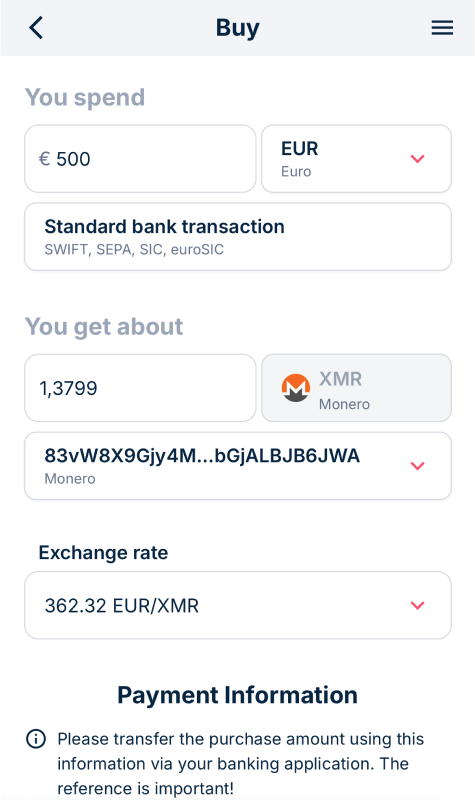Open the hamburger menu icon
Image resolution: width=475 pixels, height=800 pixels.
coord(442,28)
